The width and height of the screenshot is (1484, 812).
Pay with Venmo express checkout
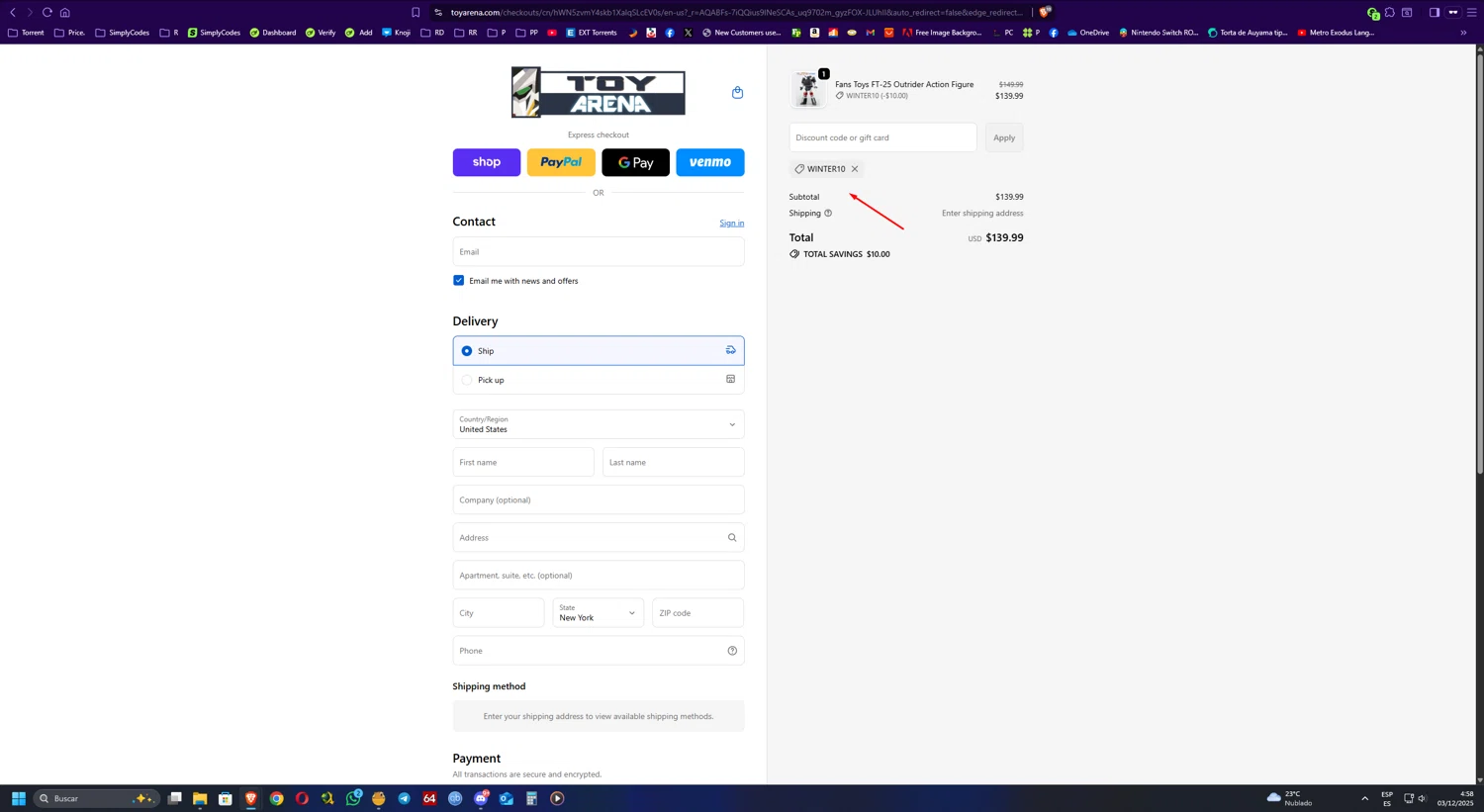(x=710, y=162)
